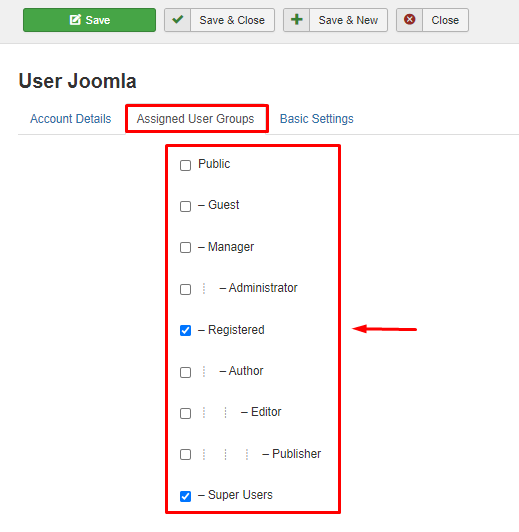Click the '– Editor' label

coord(261,412)
